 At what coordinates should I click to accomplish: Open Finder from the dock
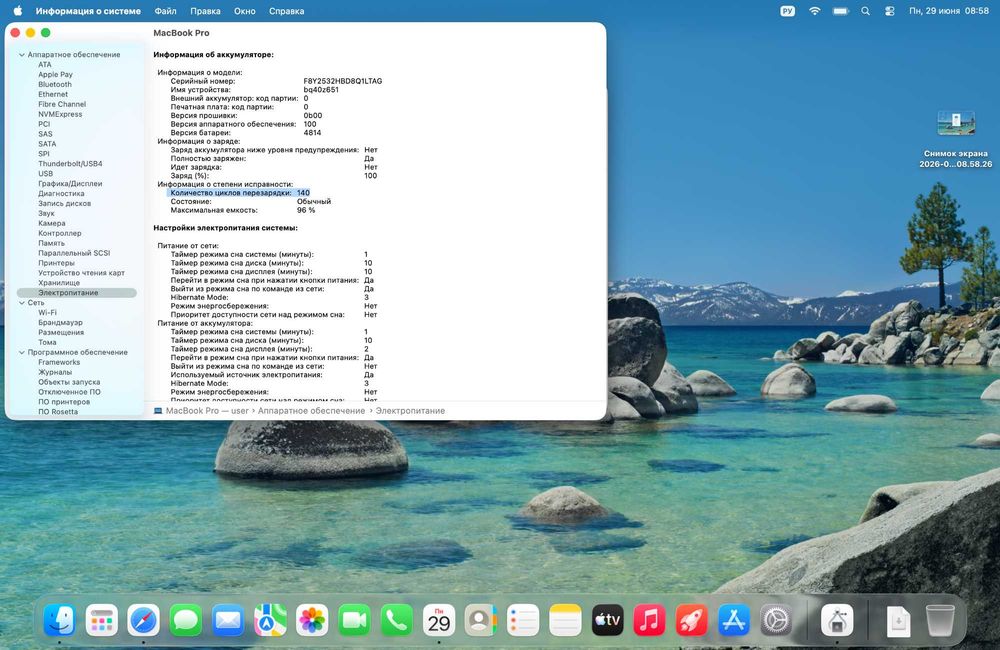(59, 620)
